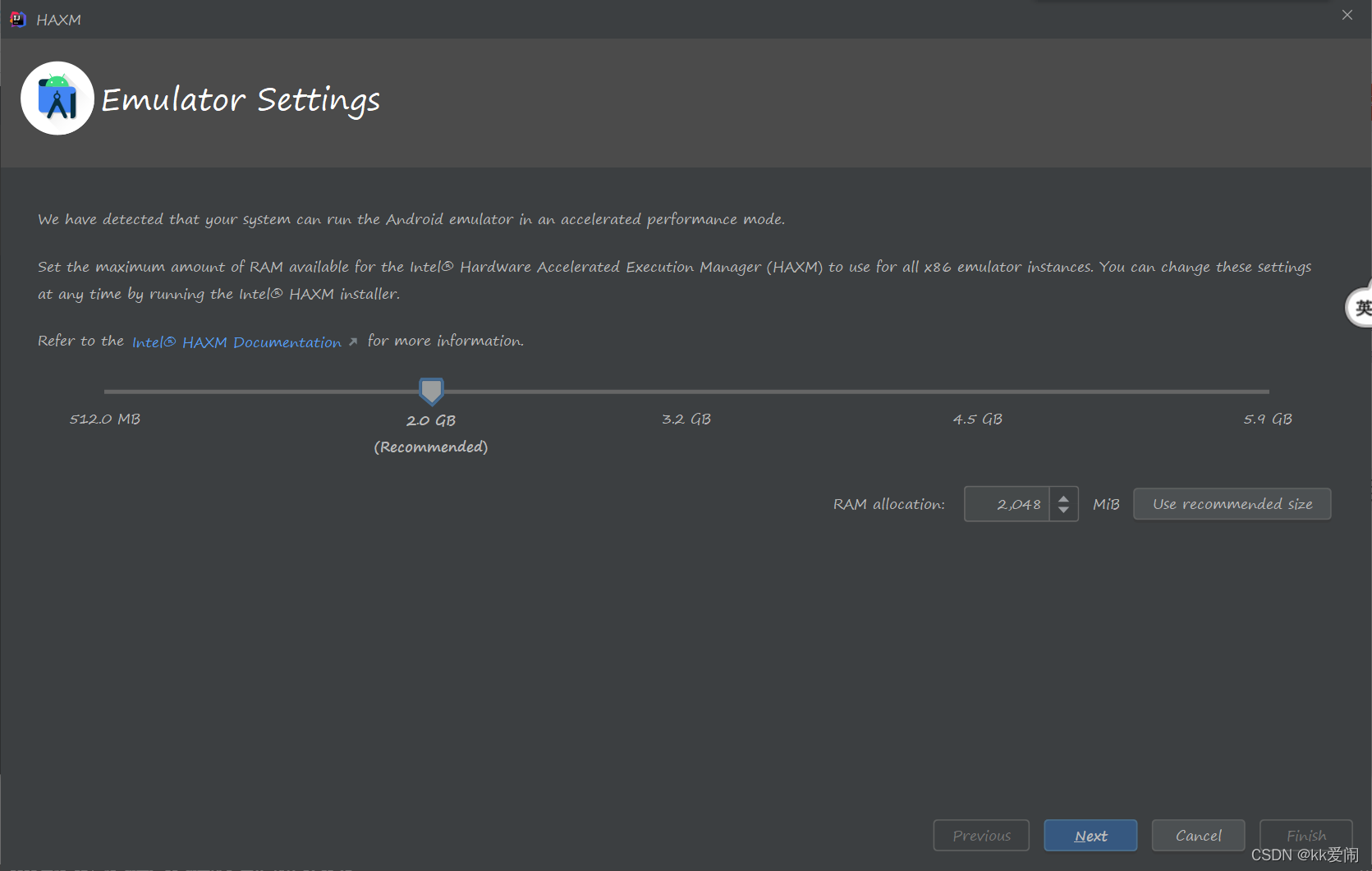Click the Android Studio logo icon
The width and height of the screenshot is (1372, 871).
tap(57, 99)
